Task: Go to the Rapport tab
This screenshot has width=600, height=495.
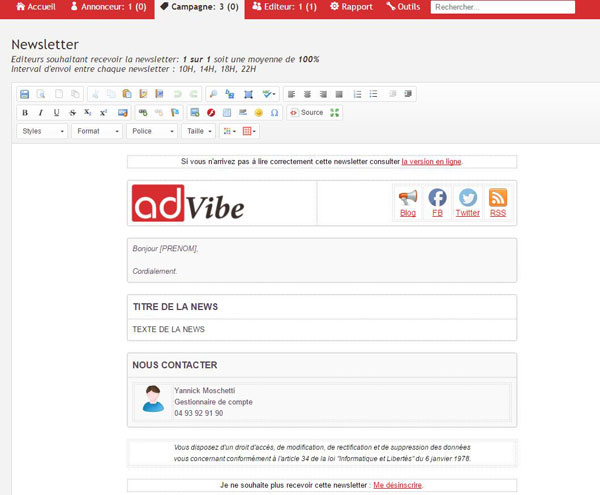Action: coord(351,7)
